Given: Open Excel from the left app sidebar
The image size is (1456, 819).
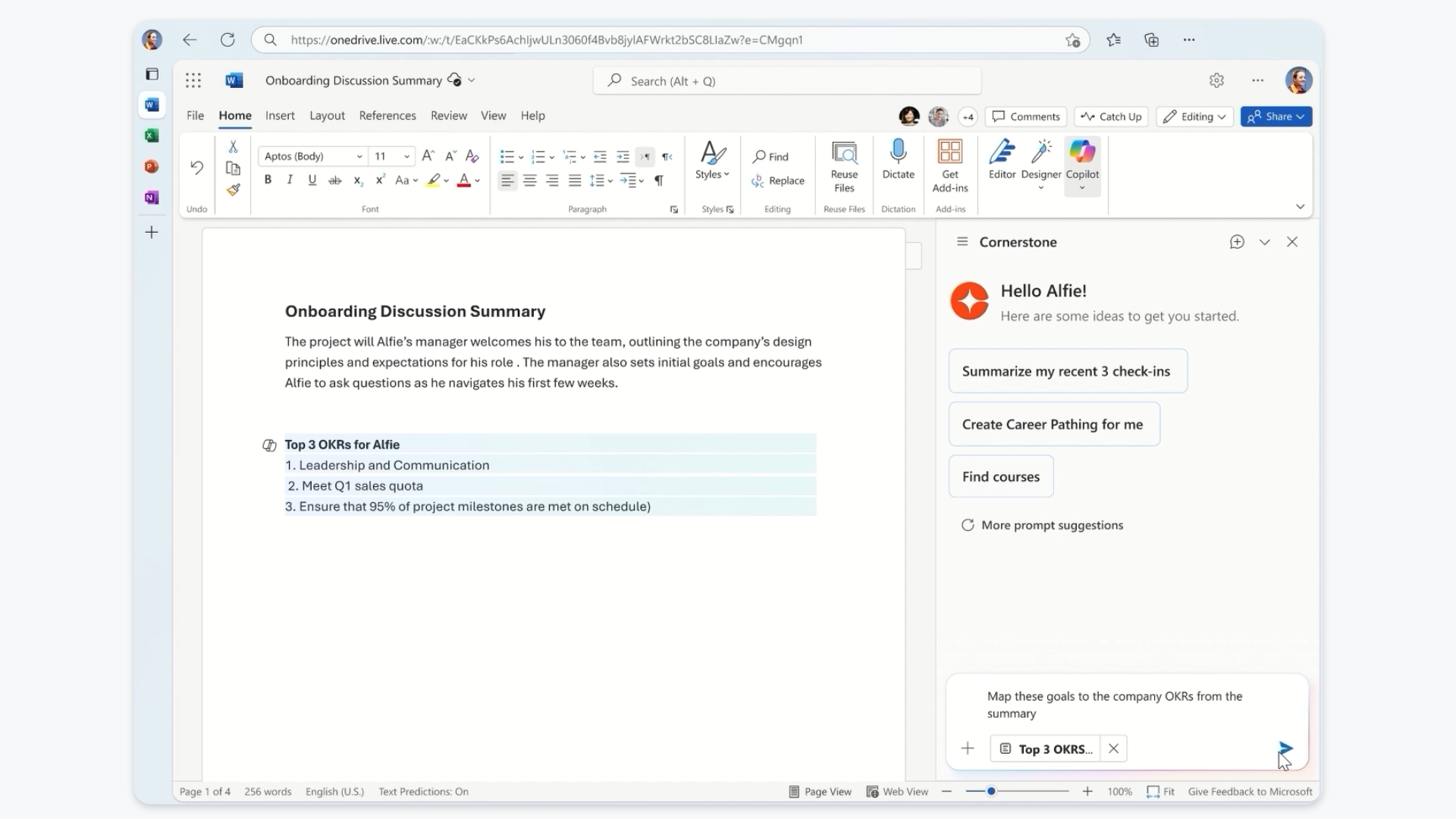Looking at the screenshot, I should pyautogui.click(x=152, y=136).
